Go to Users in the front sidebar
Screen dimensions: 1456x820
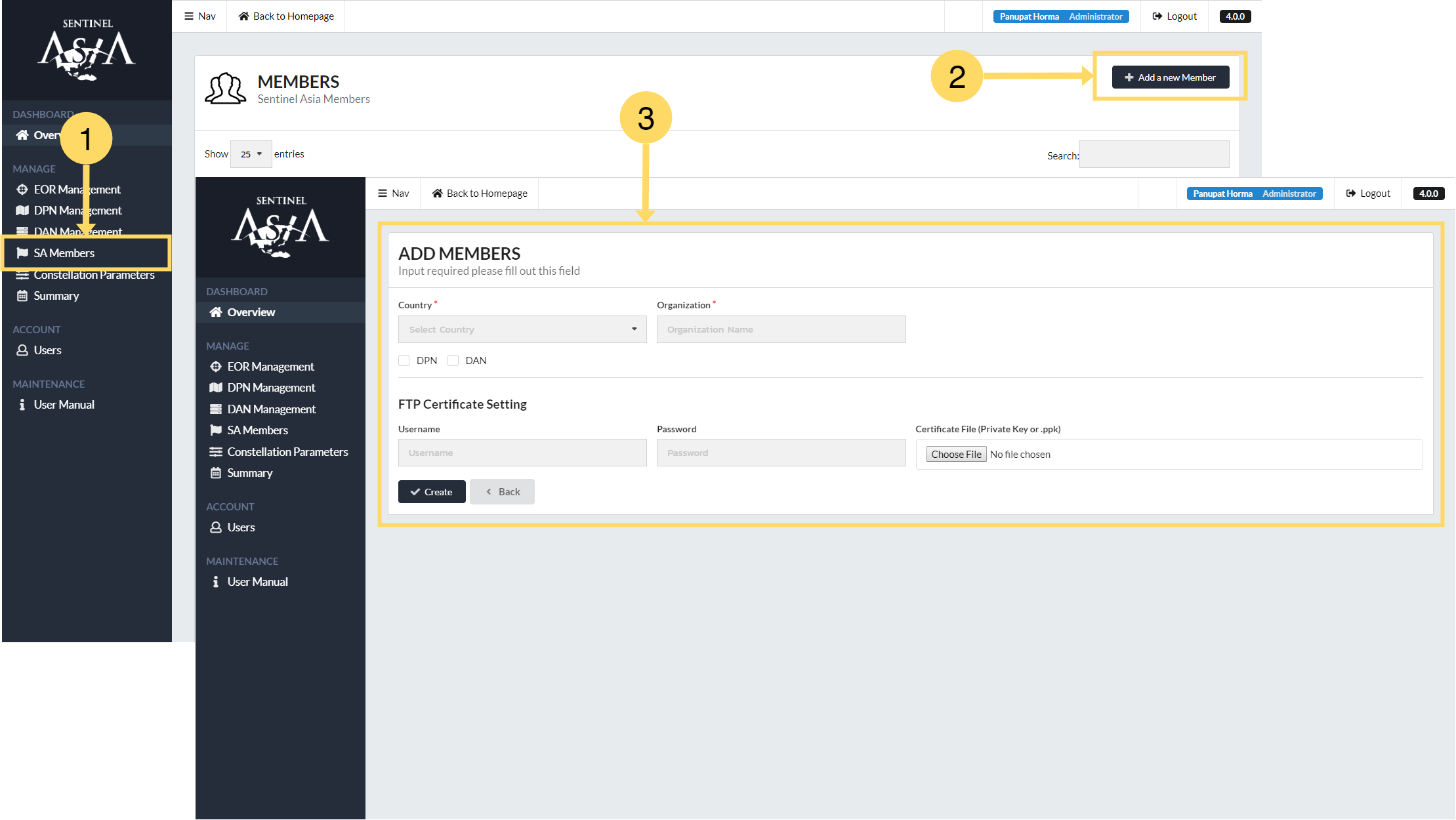[x=241, y=527]
